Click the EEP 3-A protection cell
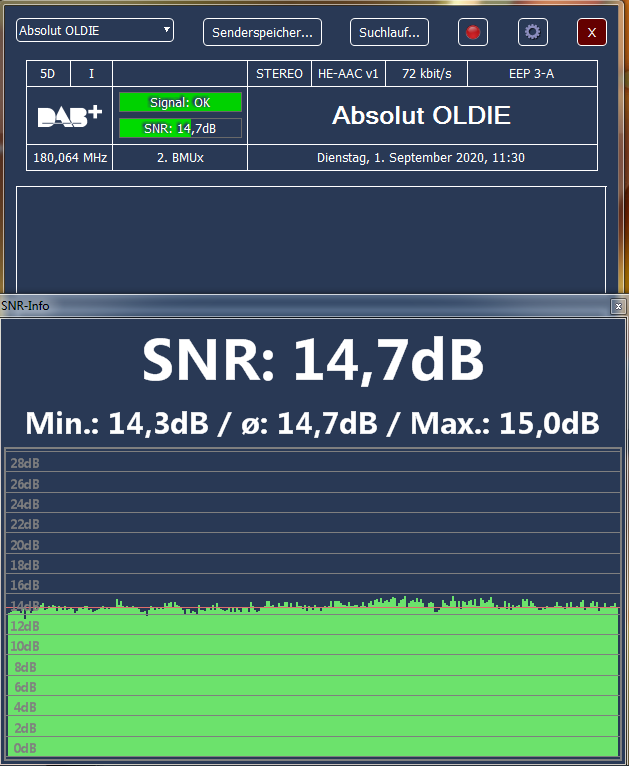629x766 pixels. tap(532, 74)
